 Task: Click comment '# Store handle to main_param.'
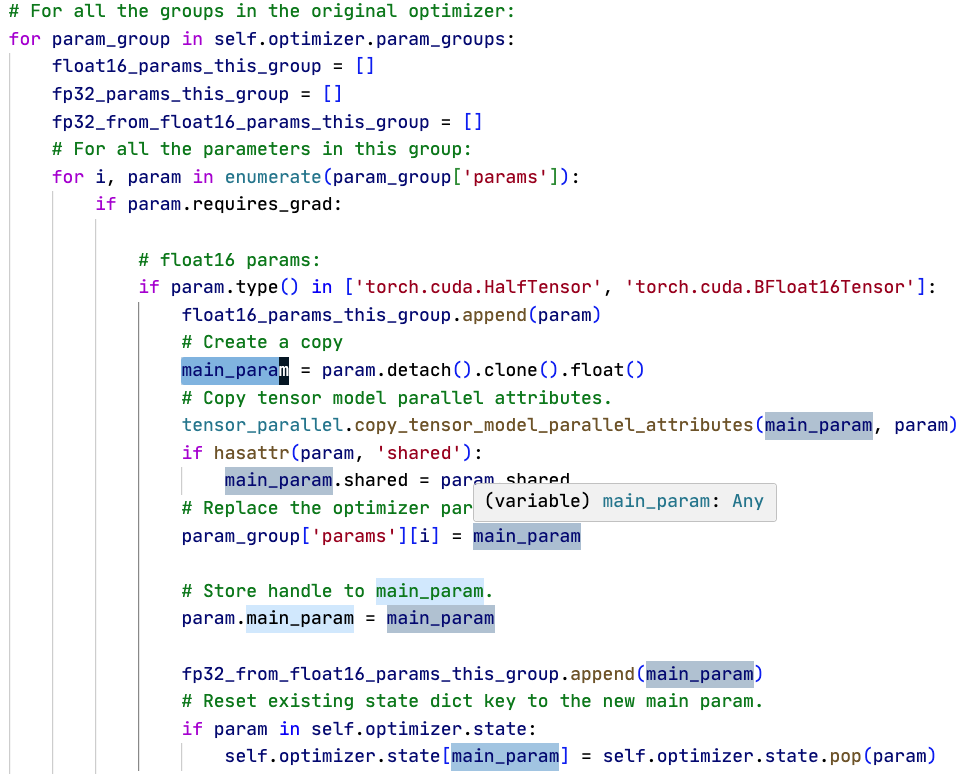click(337, 591)
